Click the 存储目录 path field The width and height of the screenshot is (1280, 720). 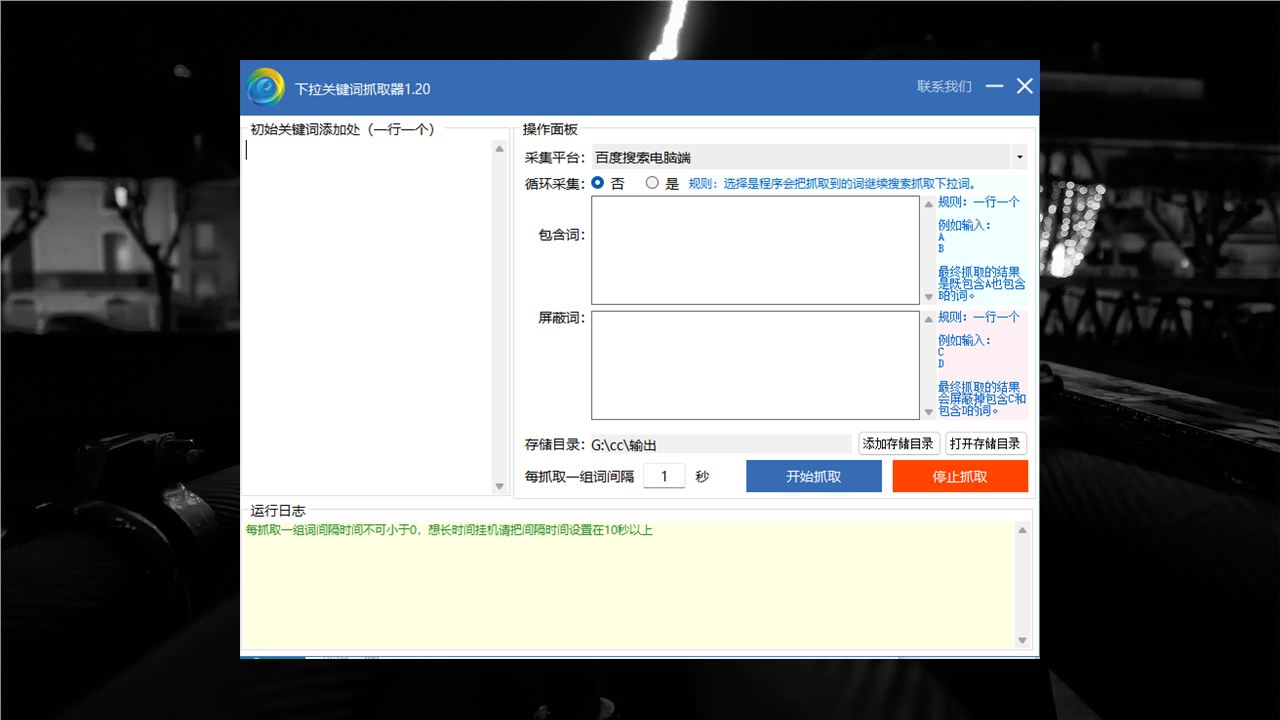click(720, 444)
